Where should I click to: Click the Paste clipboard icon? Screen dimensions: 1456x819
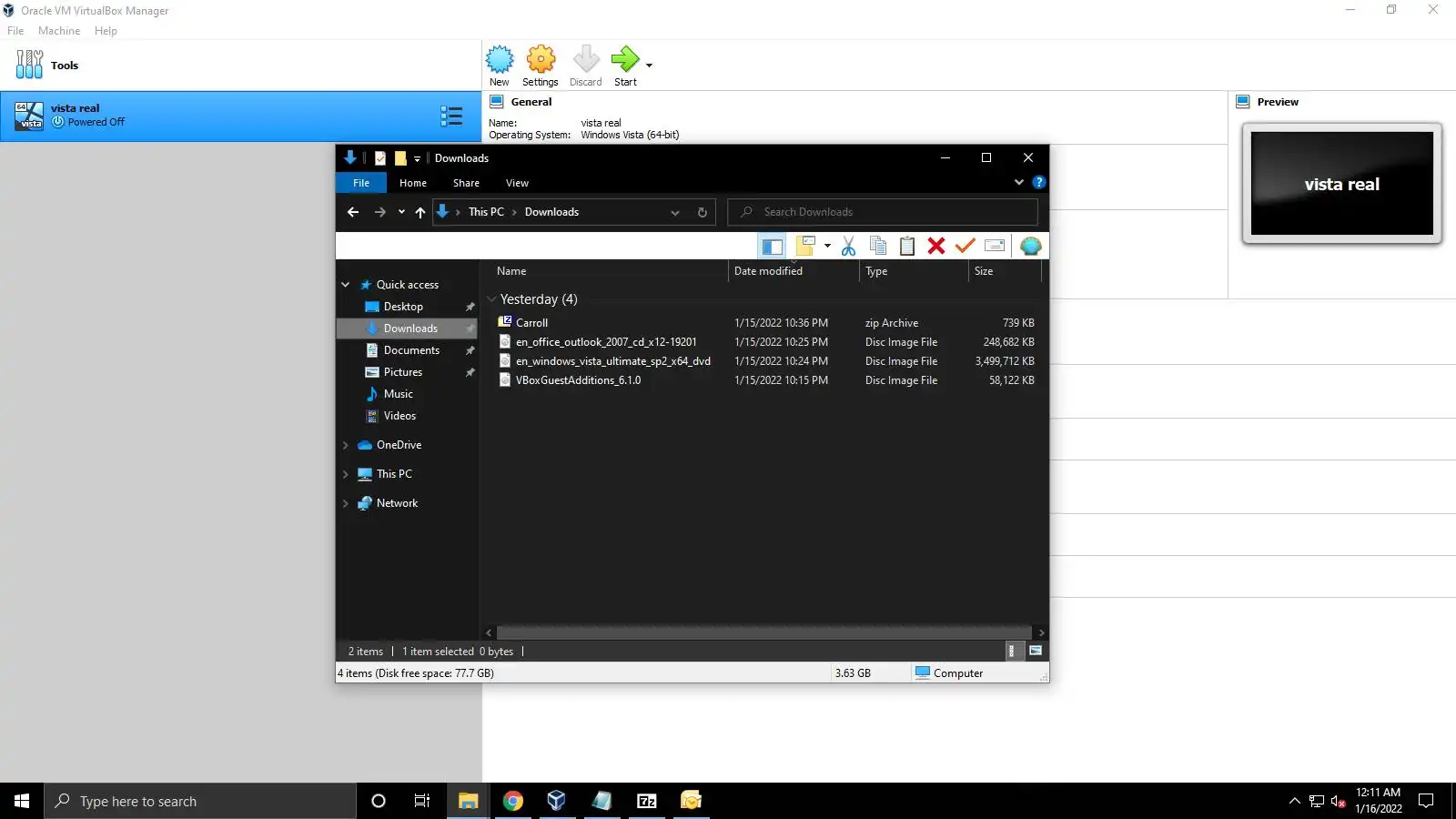[907, 246]
